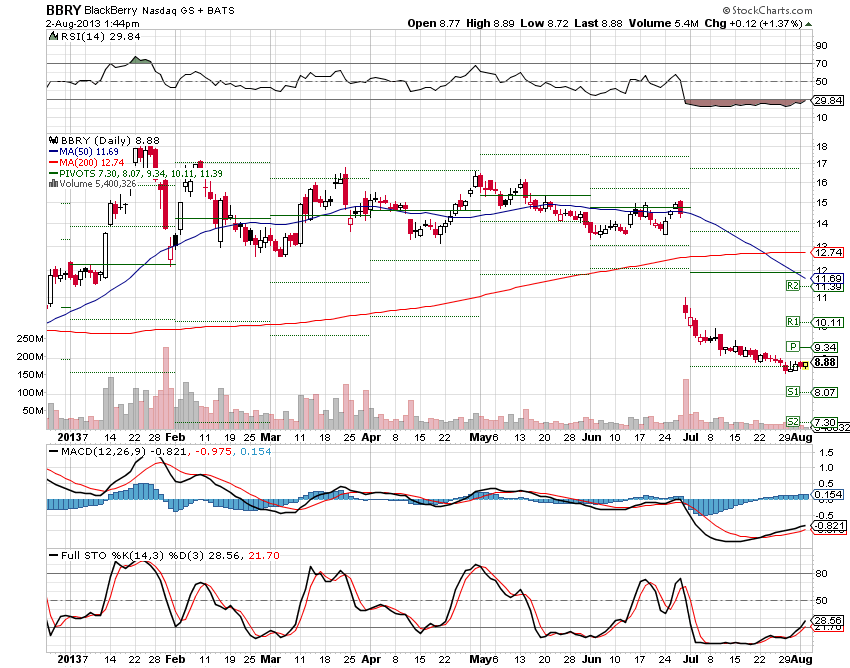Click the 200M volume axis label
The height and width of the screenshot is (668, 850).
pyautogui.click(x=30, y=357)
